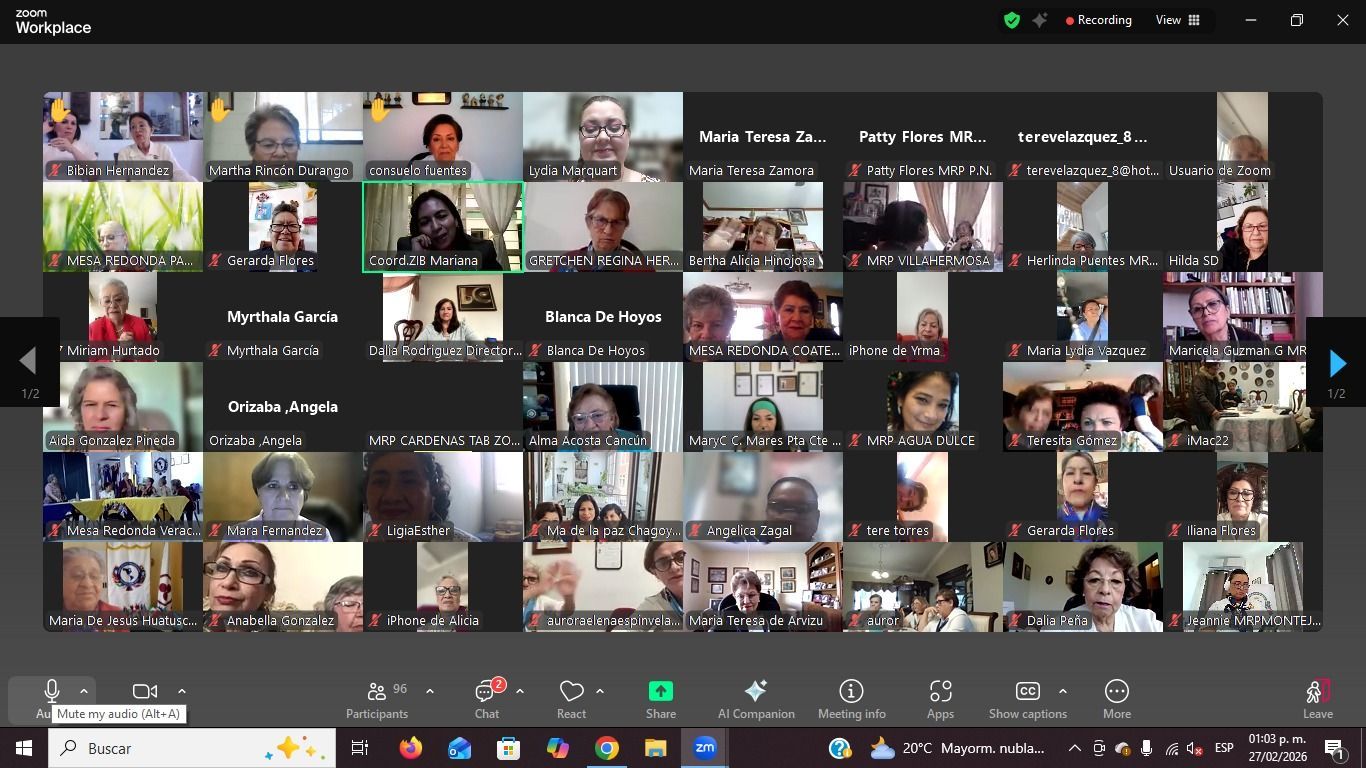Screen dimensions: 1366x768
Task: Show hidden system tray icons
Action: 1075,748
